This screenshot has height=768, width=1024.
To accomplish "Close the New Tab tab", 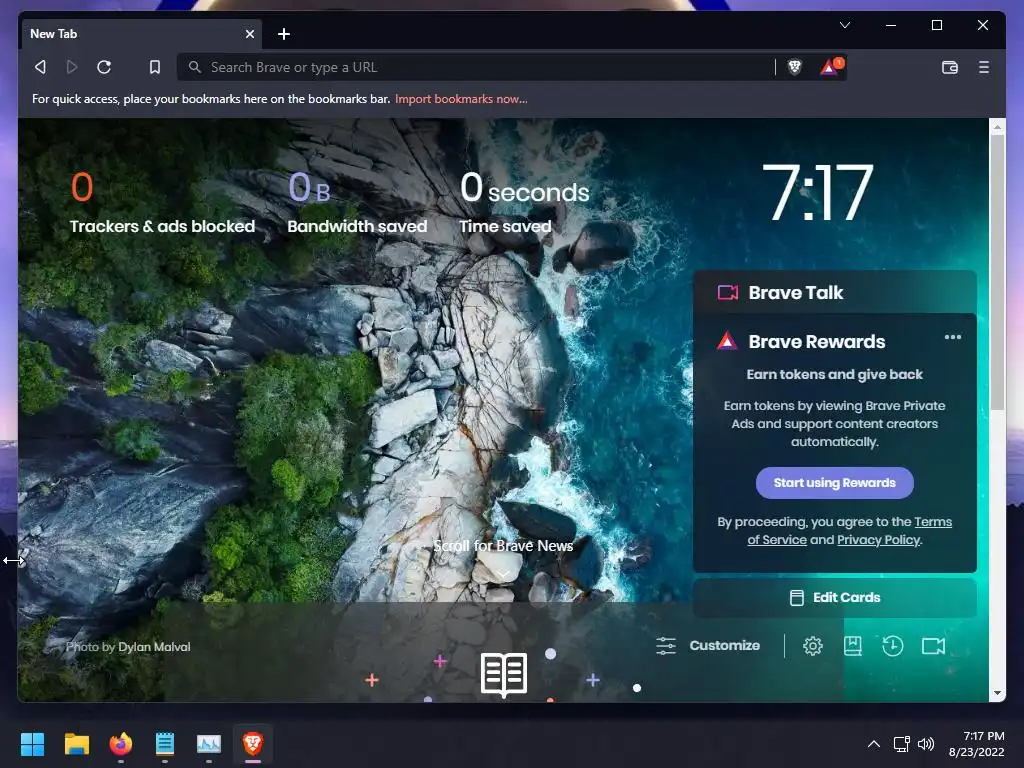I will [x=249, y=34].
